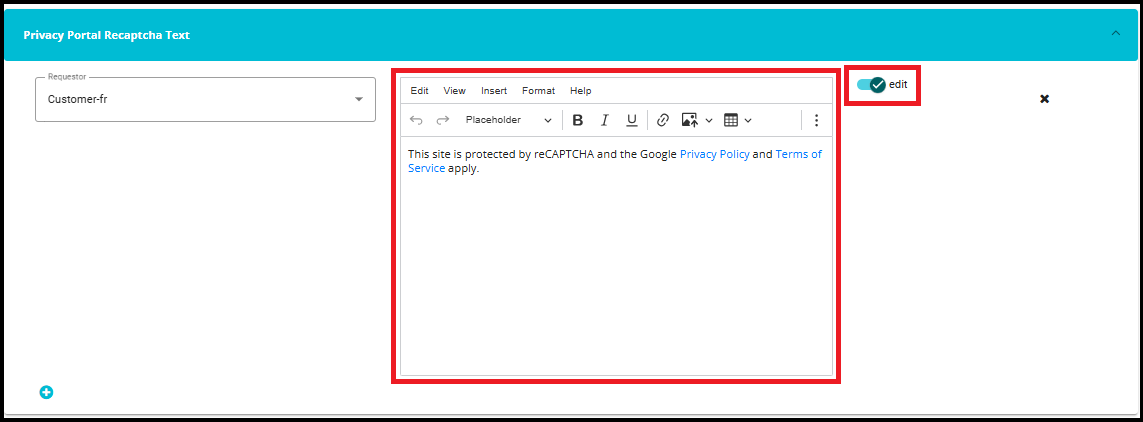1143x422 pixels.
Task: Click the plus icon to add entry
Action: coord(46,392)
